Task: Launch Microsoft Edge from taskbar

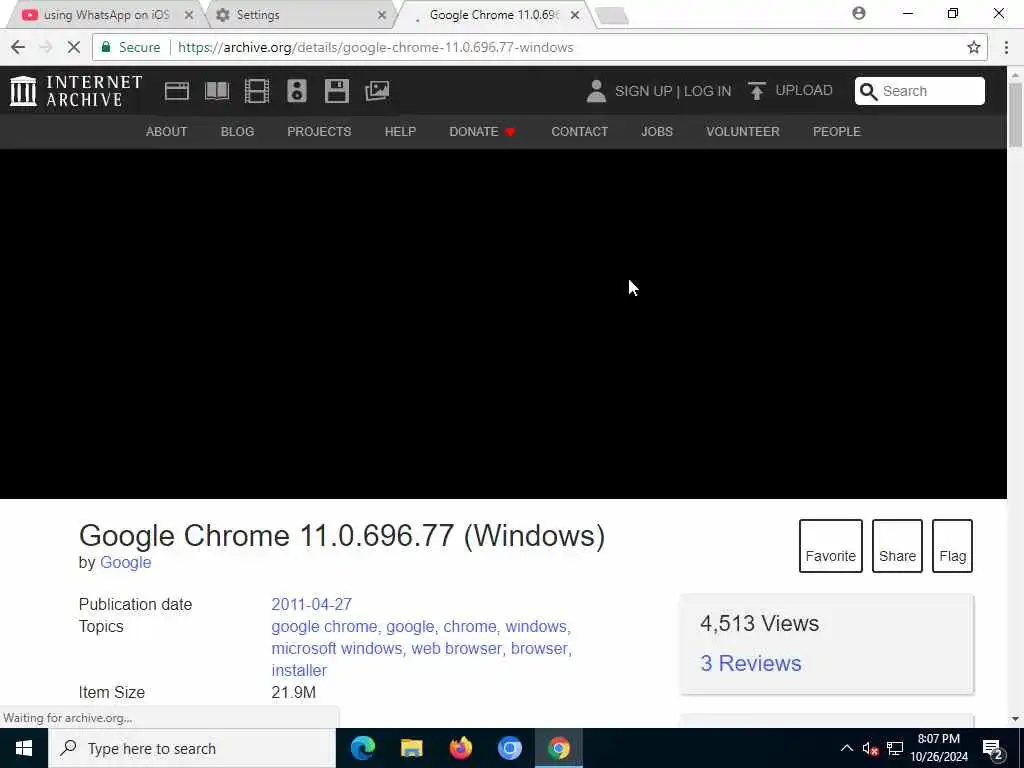Action: coord(362,748)
